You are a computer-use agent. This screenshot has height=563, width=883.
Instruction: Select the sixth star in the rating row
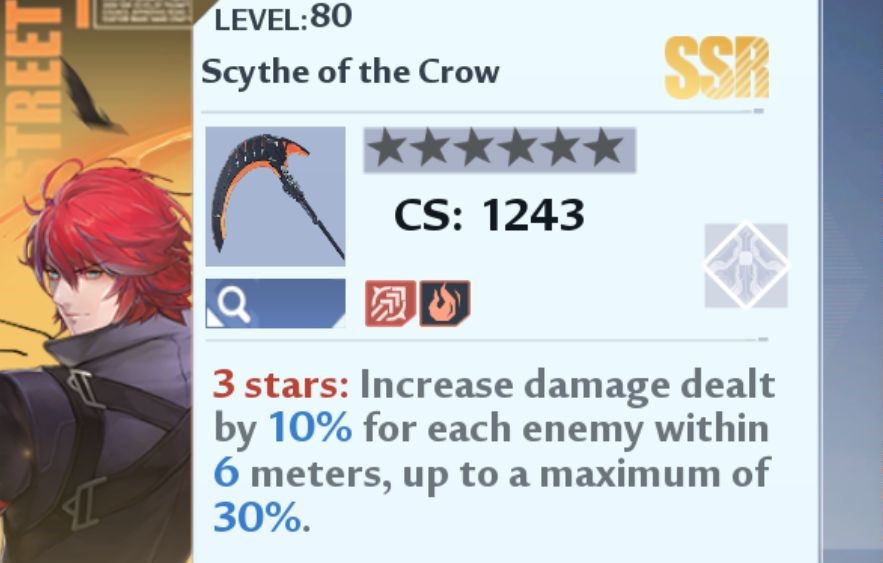tap(603, 148)
